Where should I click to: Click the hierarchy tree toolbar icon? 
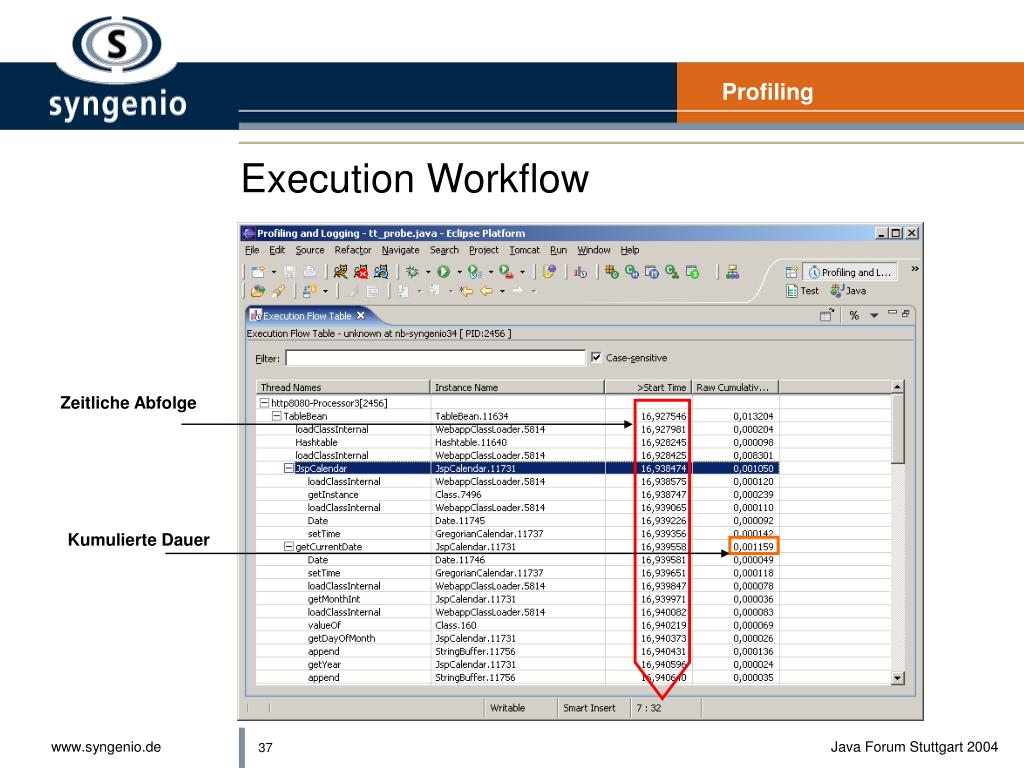pos(733,272)
